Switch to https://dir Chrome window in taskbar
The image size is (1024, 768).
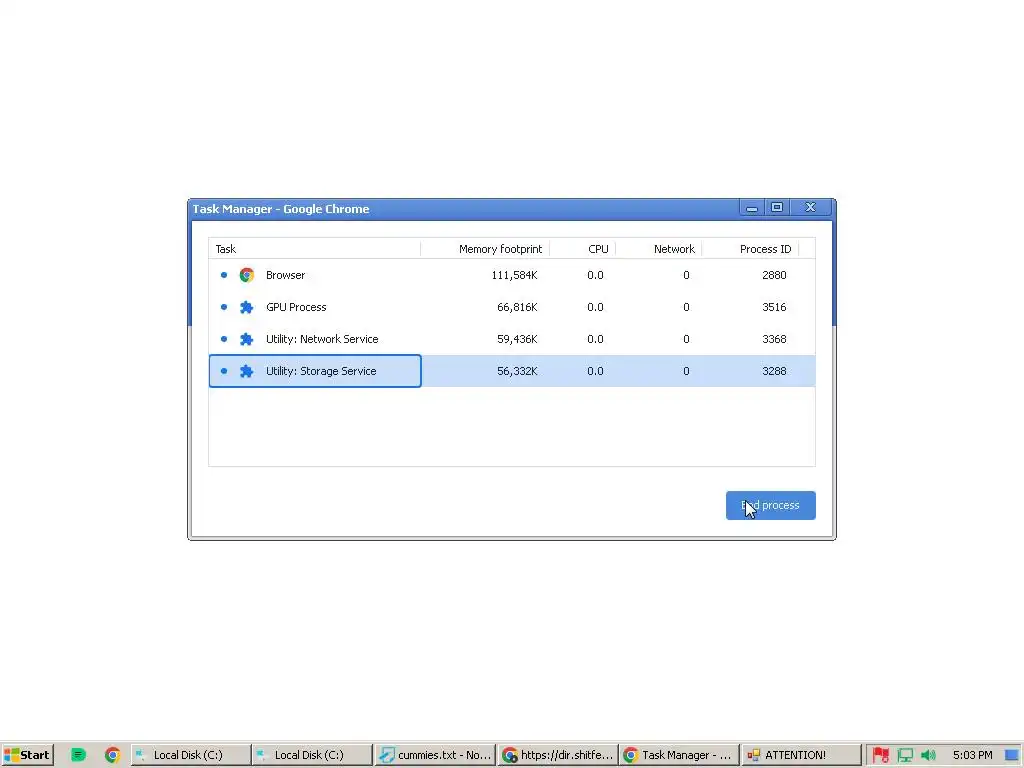pyautogui.click(x=557, y=755)
